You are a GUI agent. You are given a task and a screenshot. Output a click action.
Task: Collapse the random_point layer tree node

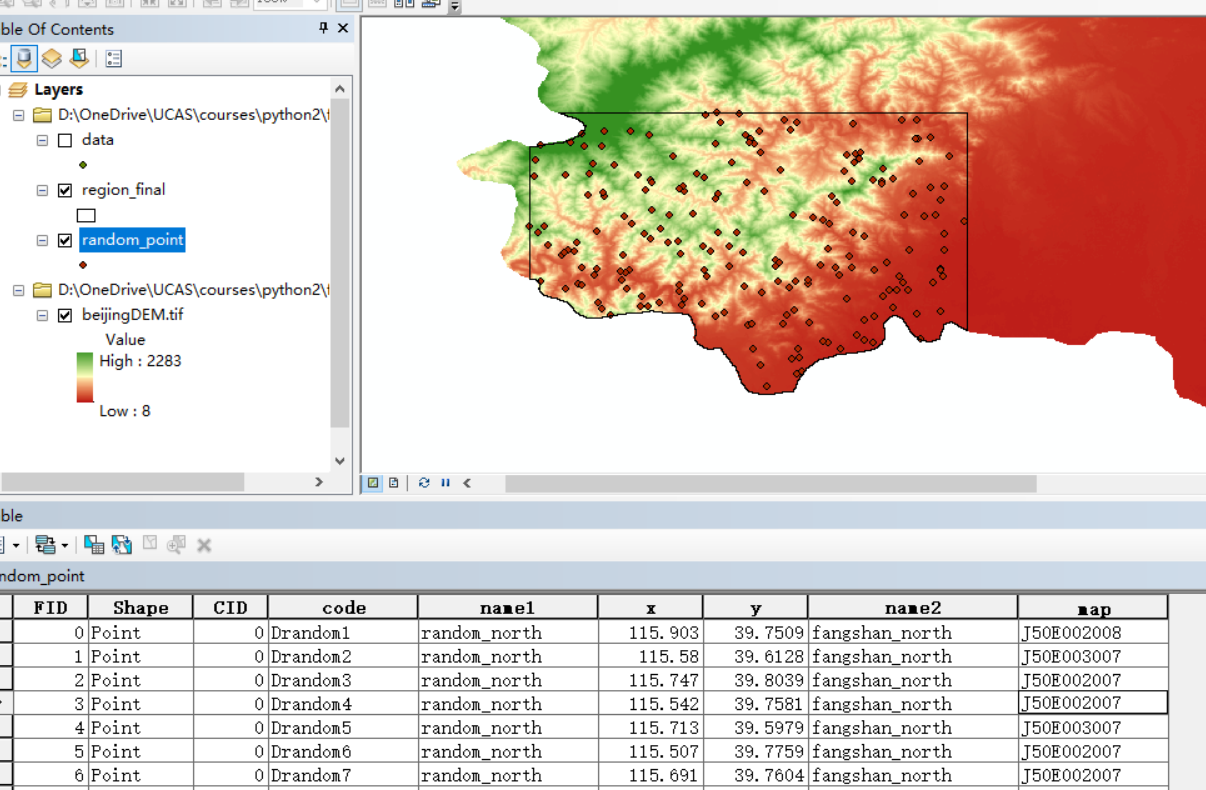point(42,240)
